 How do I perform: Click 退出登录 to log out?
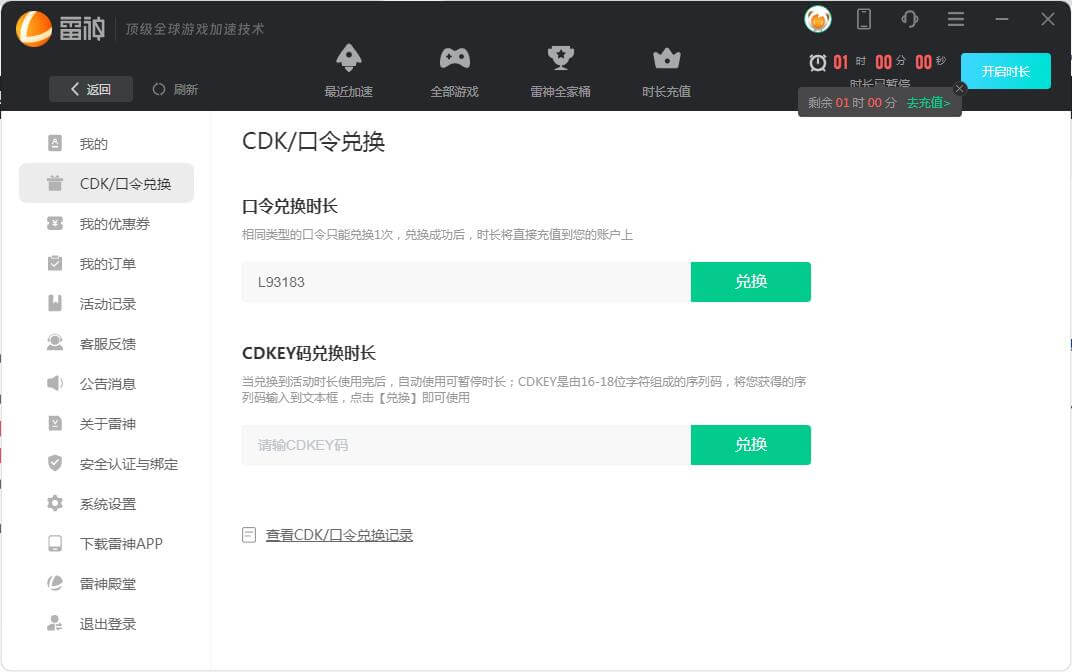[107, 624]
